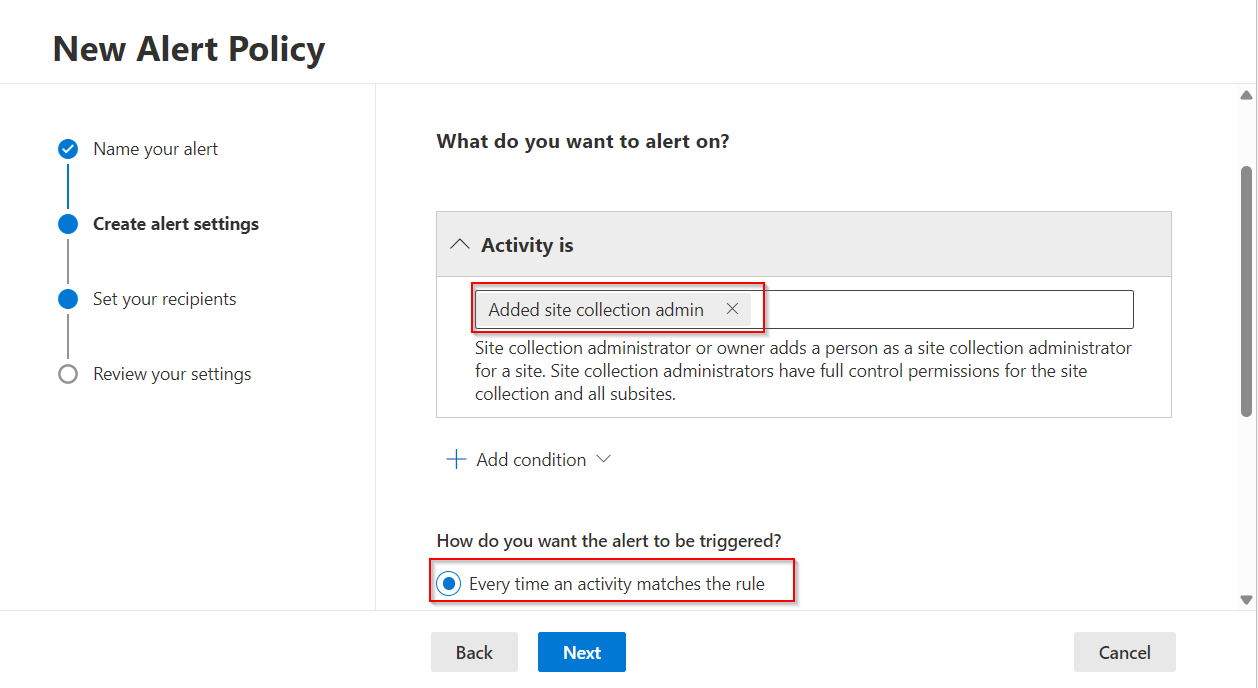Click the step circle beside Set your recipients

click(67, 298)
